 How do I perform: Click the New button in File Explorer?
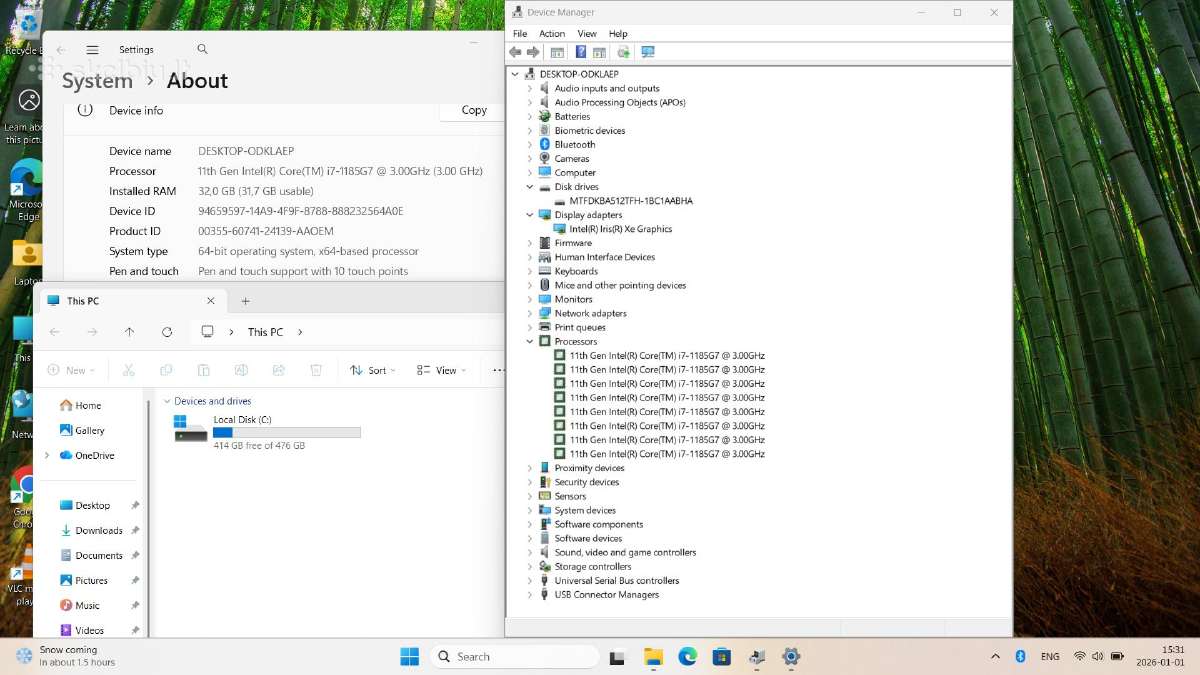coord(71,370)
